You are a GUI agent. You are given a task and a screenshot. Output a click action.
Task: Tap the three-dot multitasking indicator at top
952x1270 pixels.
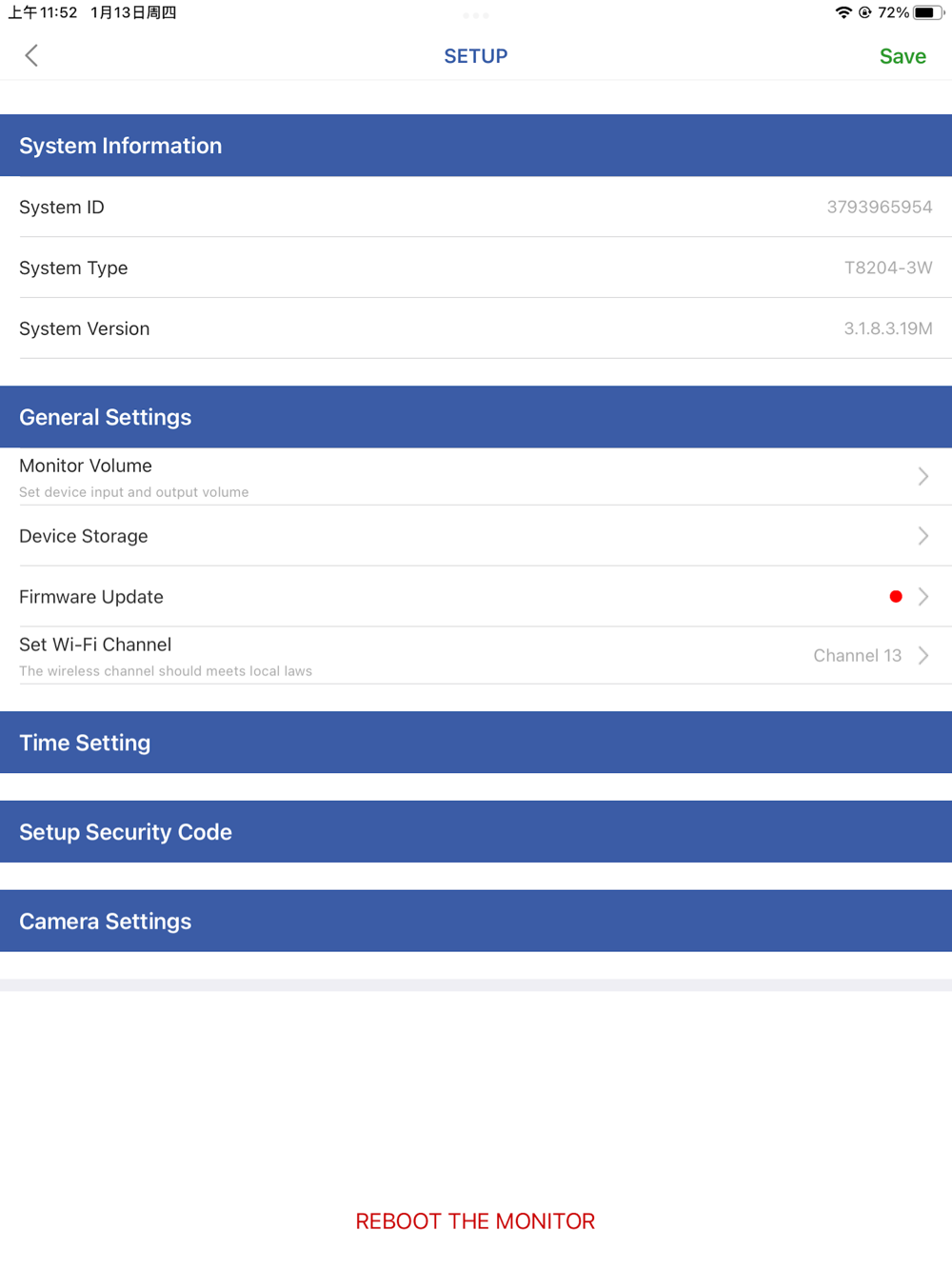coord(476,15)
